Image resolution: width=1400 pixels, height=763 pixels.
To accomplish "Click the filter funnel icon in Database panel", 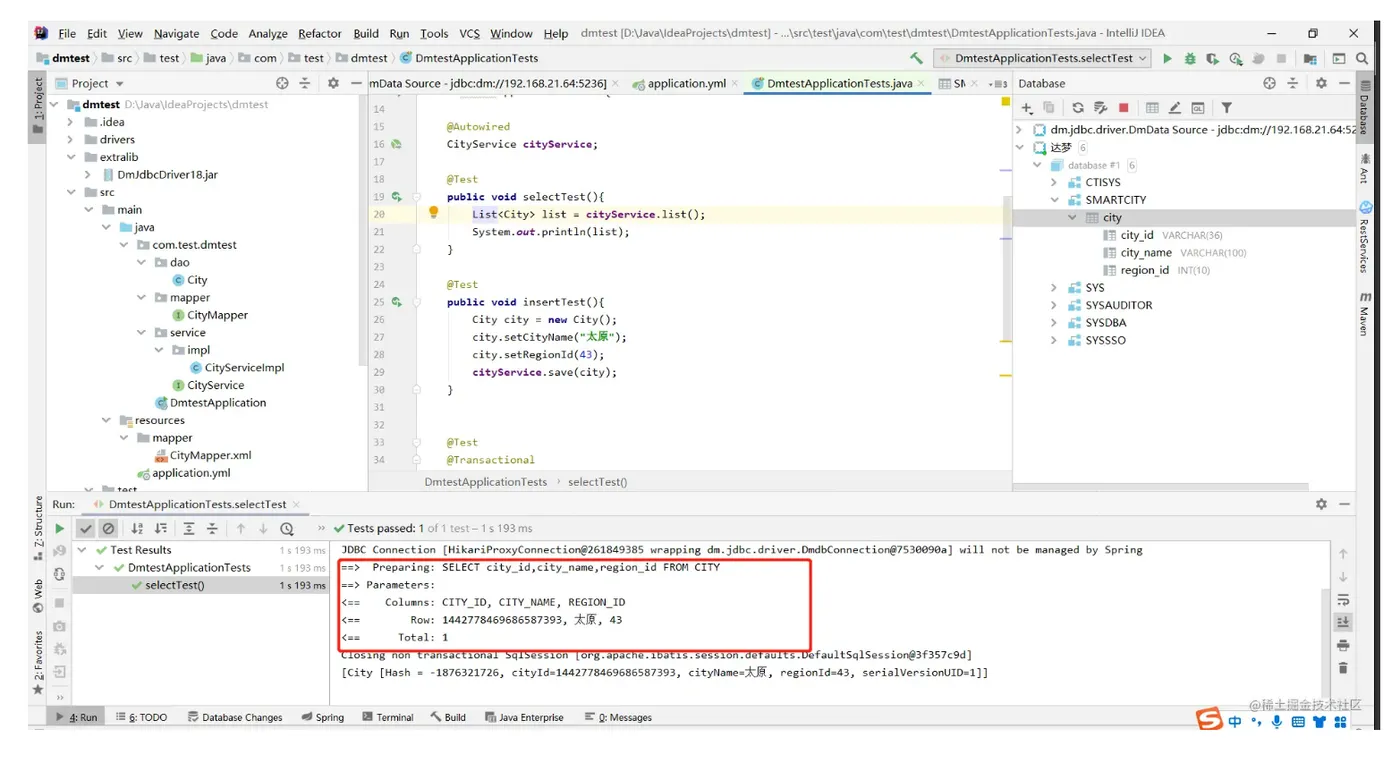I will click(x=1227, y=108).
